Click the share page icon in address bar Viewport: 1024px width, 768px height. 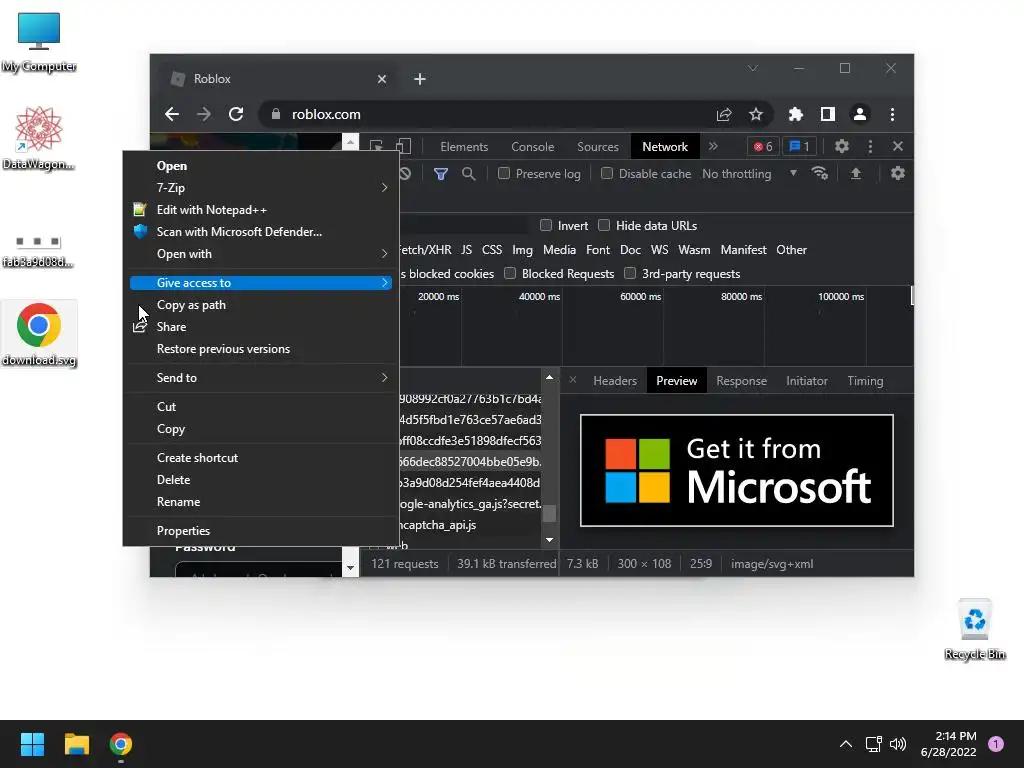coord(724,114)
